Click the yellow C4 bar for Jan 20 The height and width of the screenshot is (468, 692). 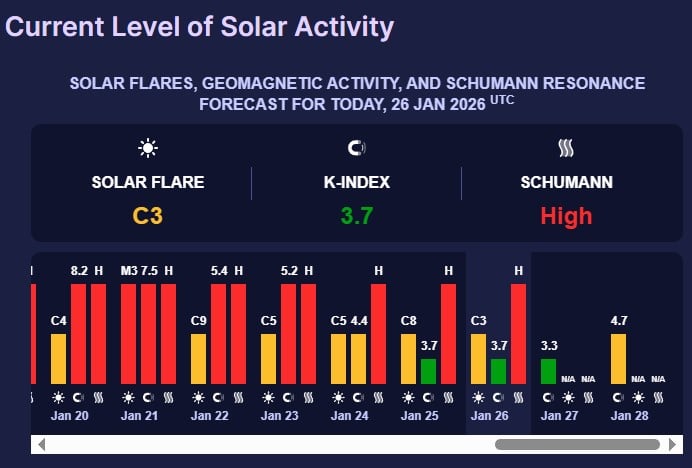[x=58, y=358]
